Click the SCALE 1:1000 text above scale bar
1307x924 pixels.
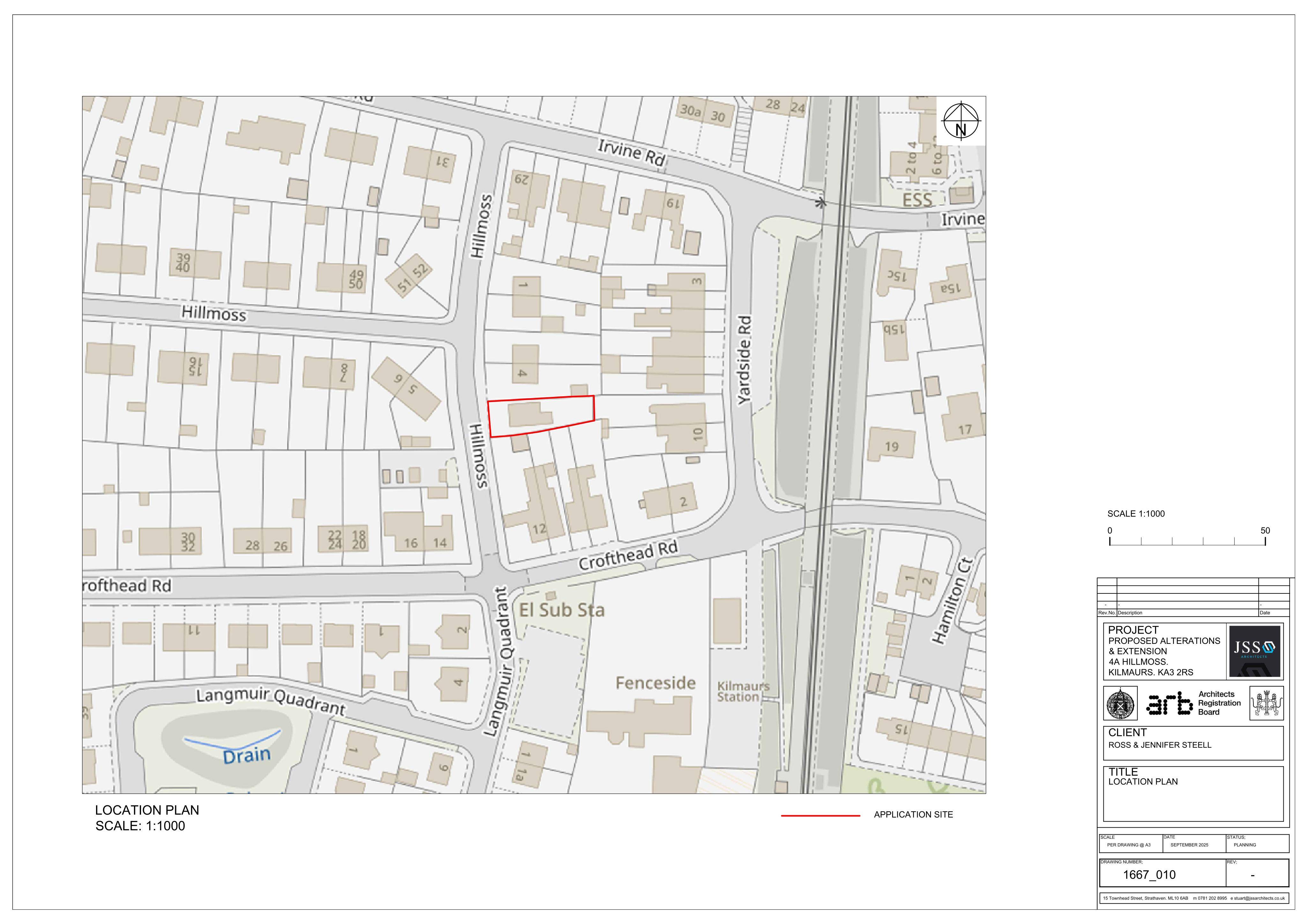coord(1136,513)
